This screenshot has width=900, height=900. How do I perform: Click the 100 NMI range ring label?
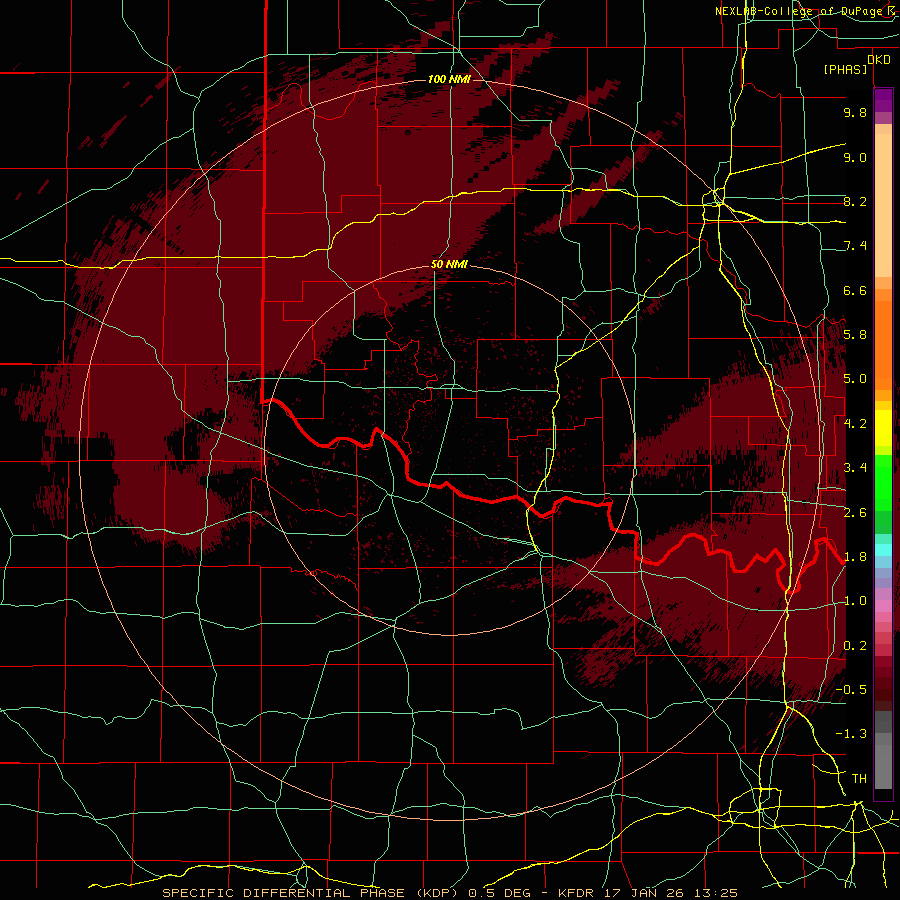pos(449,79)
